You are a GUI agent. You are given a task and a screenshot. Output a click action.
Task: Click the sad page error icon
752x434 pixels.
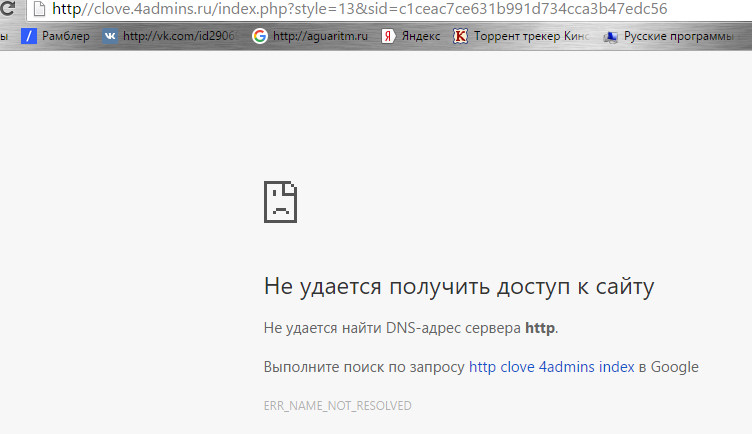click(281, 201)
